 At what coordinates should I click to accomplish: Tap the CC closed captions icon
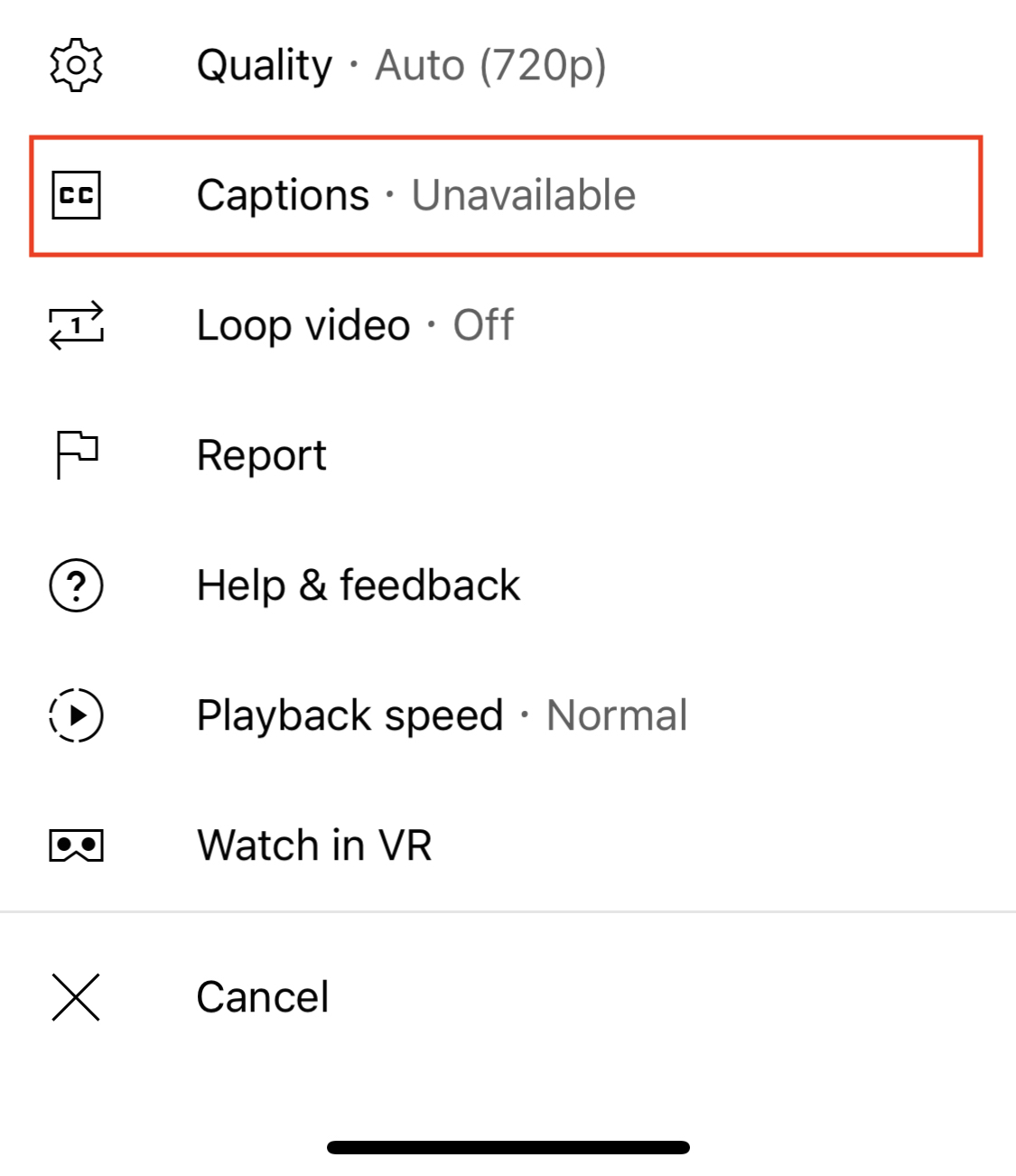(x=76, y=195)
